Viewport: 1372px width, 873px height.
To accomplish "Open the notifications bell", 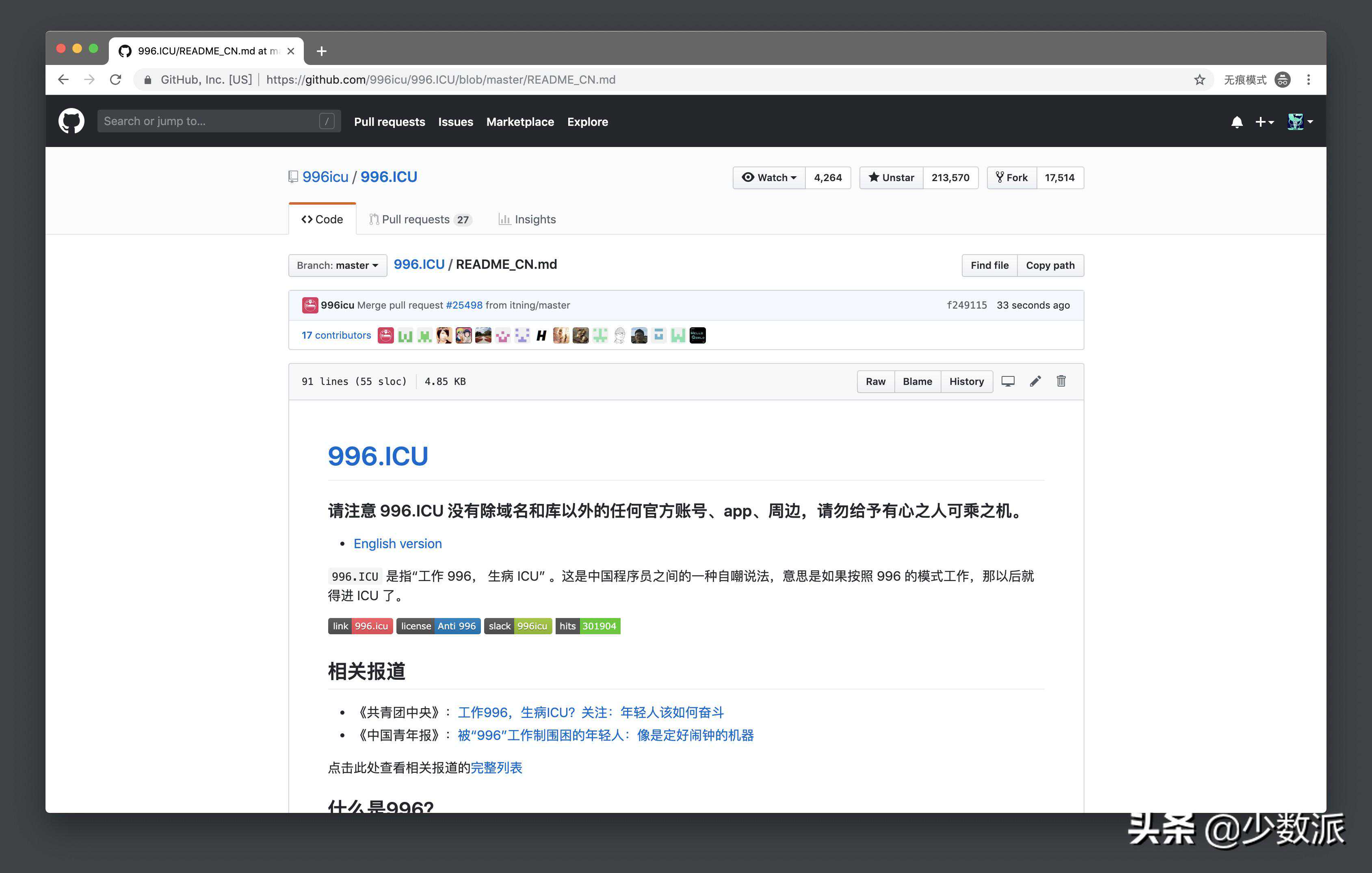I will tap(1236, 122).
